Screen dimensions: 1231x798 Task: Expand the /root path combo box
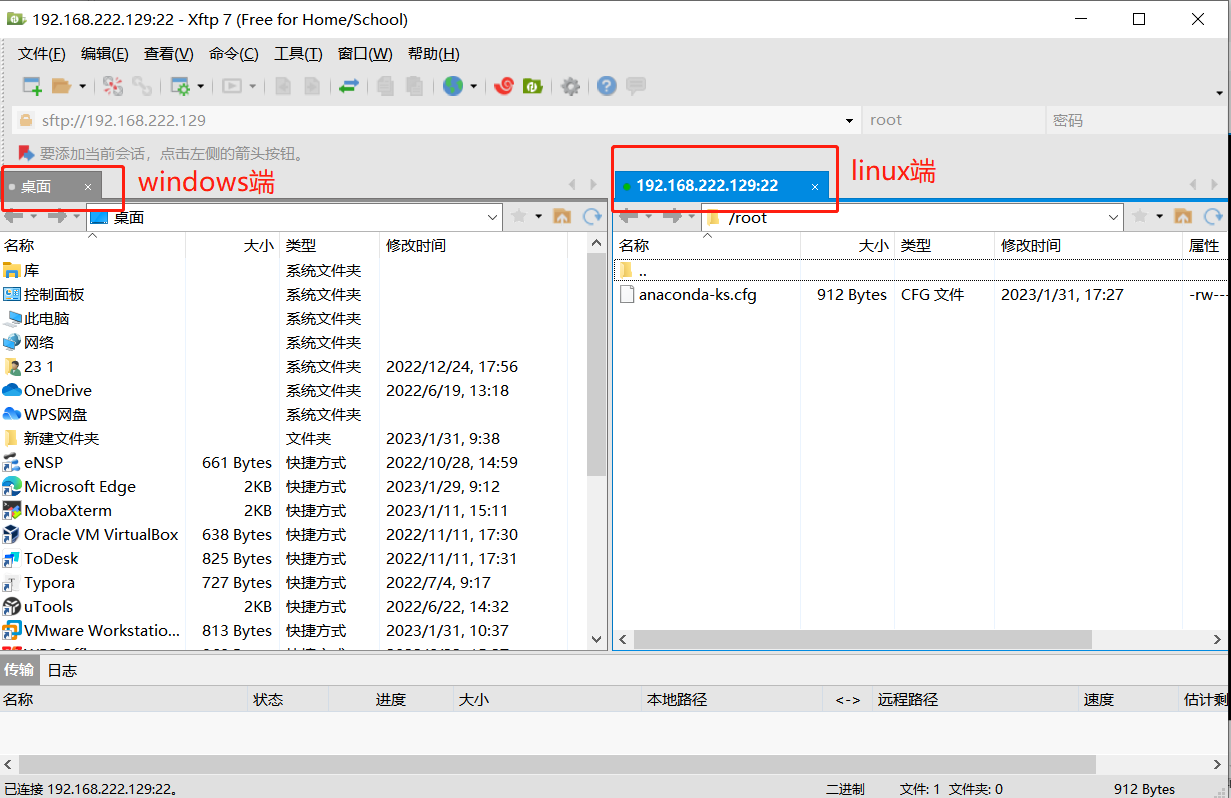[x=1114, y=217]
